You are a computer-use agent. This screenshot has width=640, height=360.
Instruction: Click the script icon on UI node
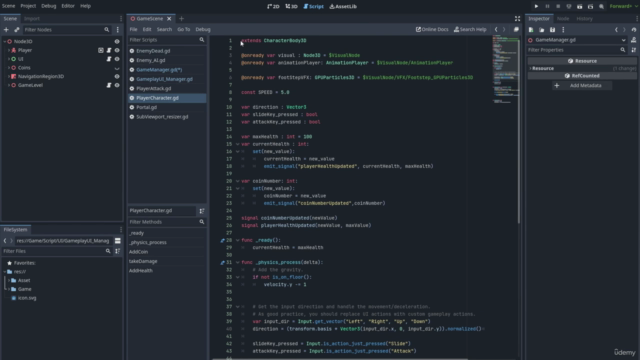[x=109, y=59]
